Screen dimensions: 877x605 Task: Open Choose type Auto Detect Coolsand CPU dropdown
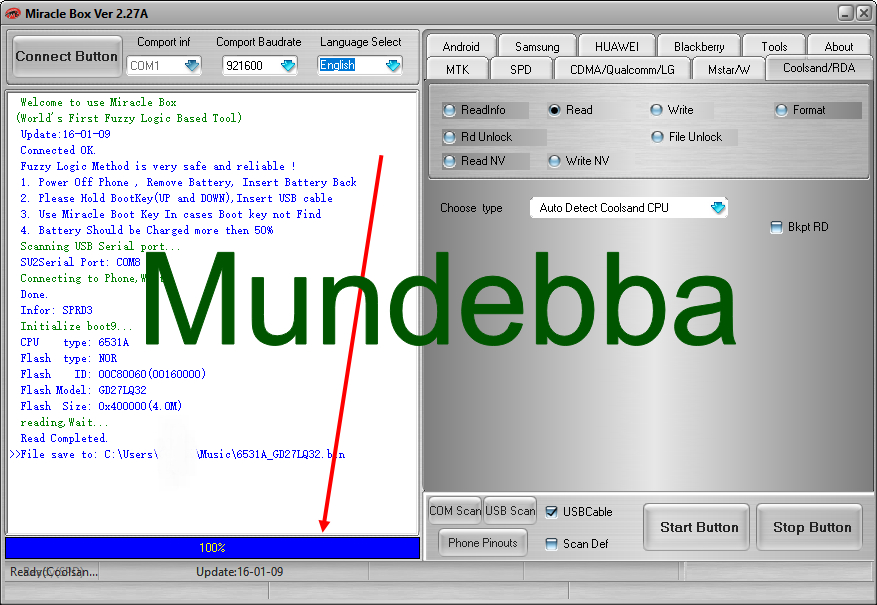[x=628, y=208]
